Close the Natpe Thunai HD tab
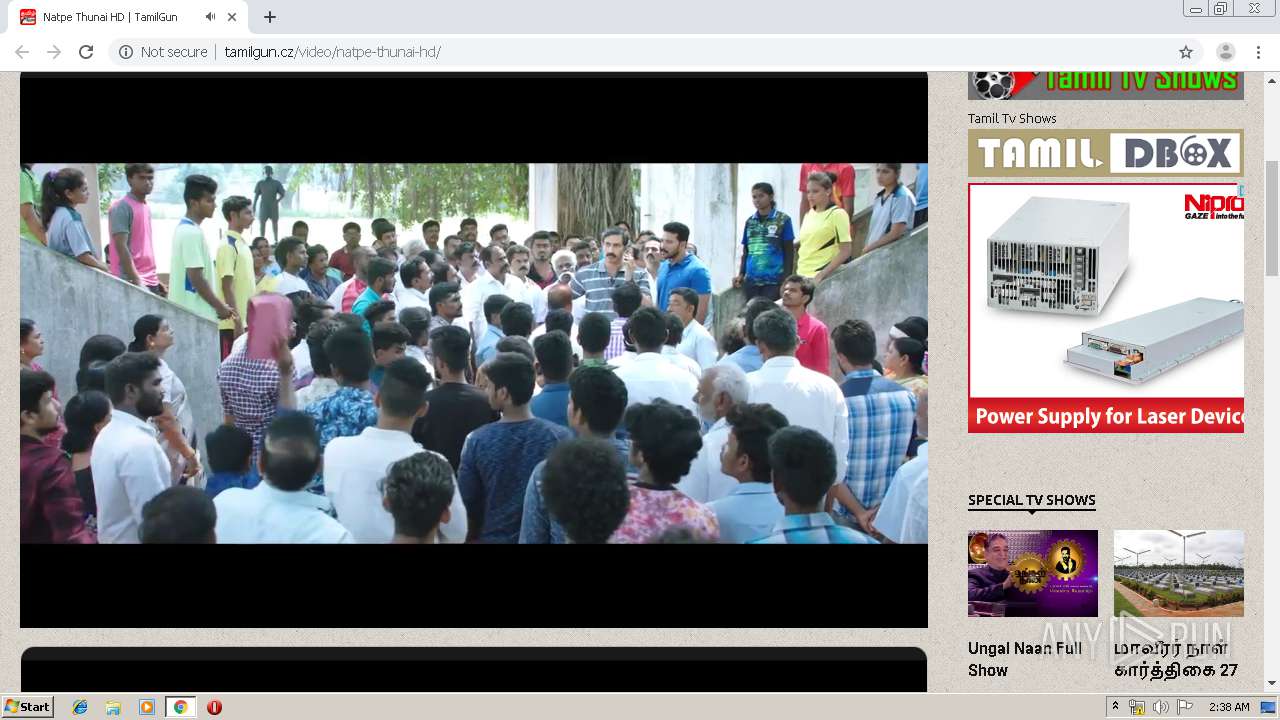This screenshot has width=1280, height=720. tap(233, 17)
